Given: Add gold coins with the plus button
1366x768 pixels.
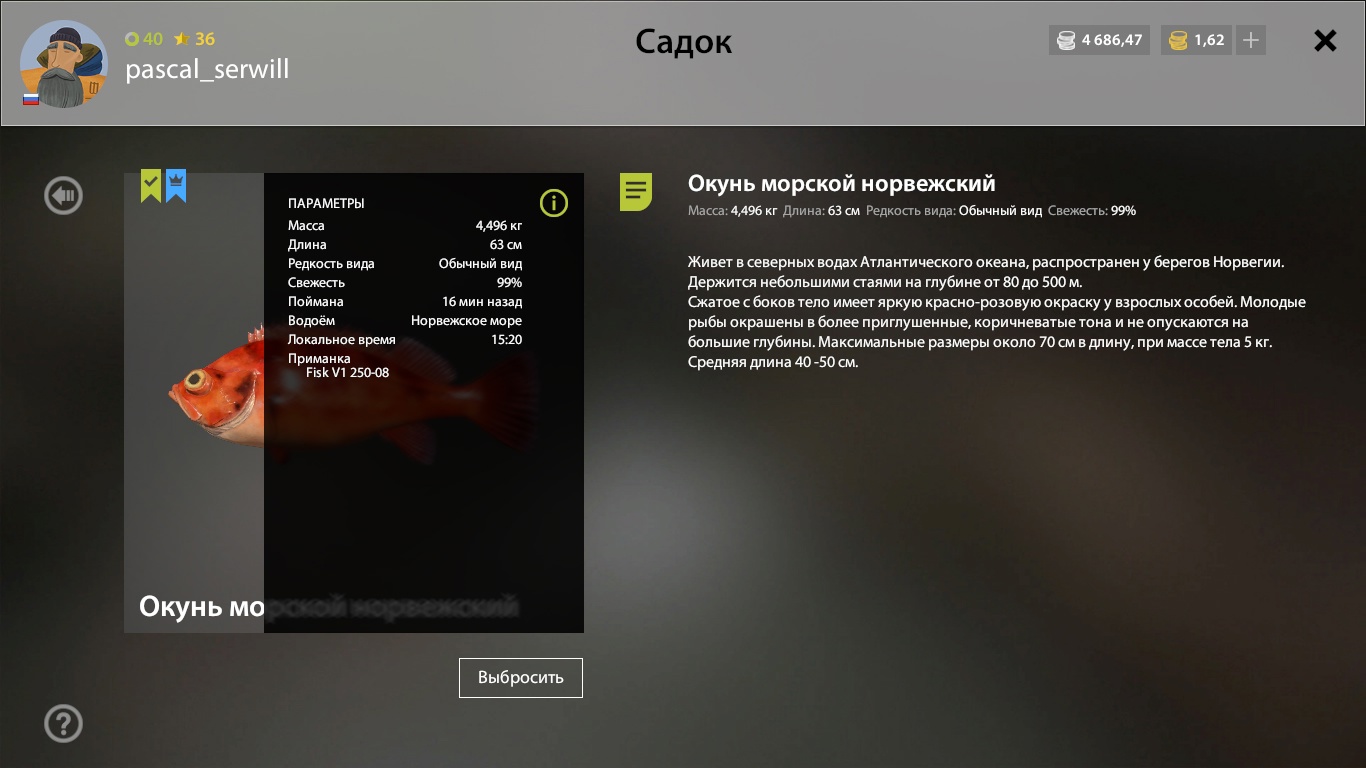Looking at the screenshot, I should tap(1251, 41).
